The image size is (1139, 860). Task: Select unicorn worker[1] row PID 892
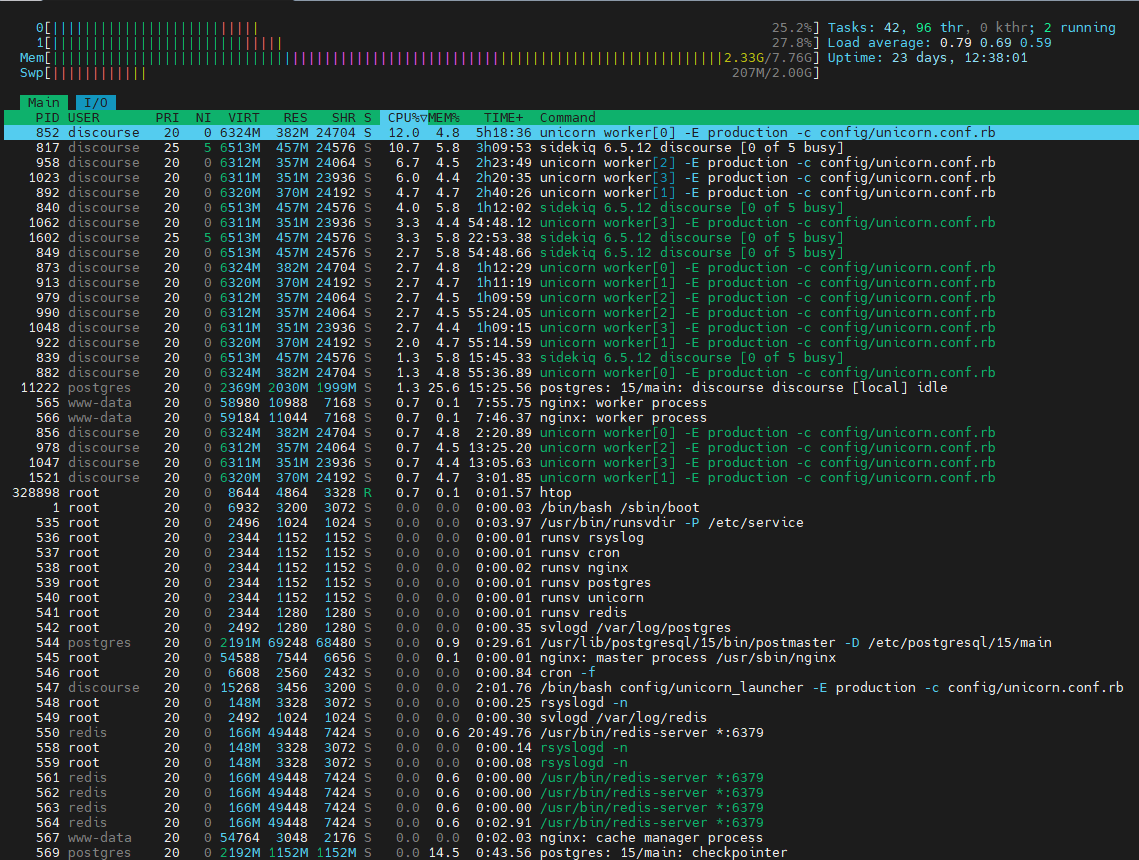point(570,192)
